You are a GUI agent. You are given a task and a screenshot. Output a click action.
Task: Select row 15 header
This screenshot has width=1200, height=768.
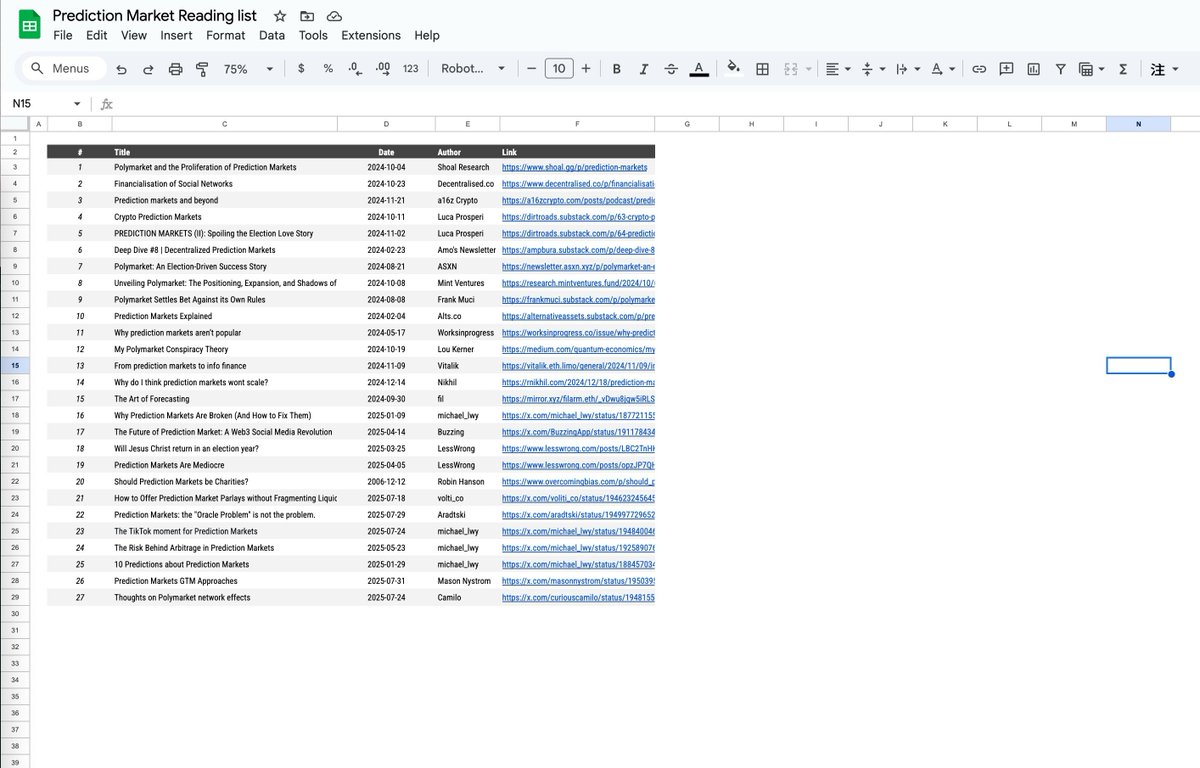click(x=15, y=365)
